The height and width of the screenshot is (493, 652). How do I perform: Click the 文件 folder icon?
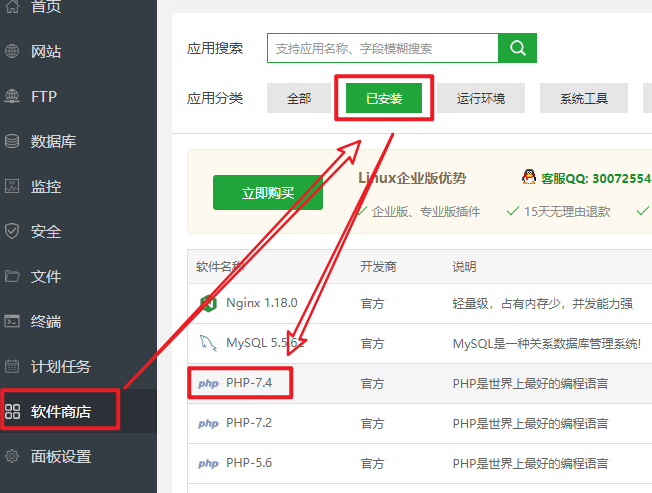(x=12, y=276)
